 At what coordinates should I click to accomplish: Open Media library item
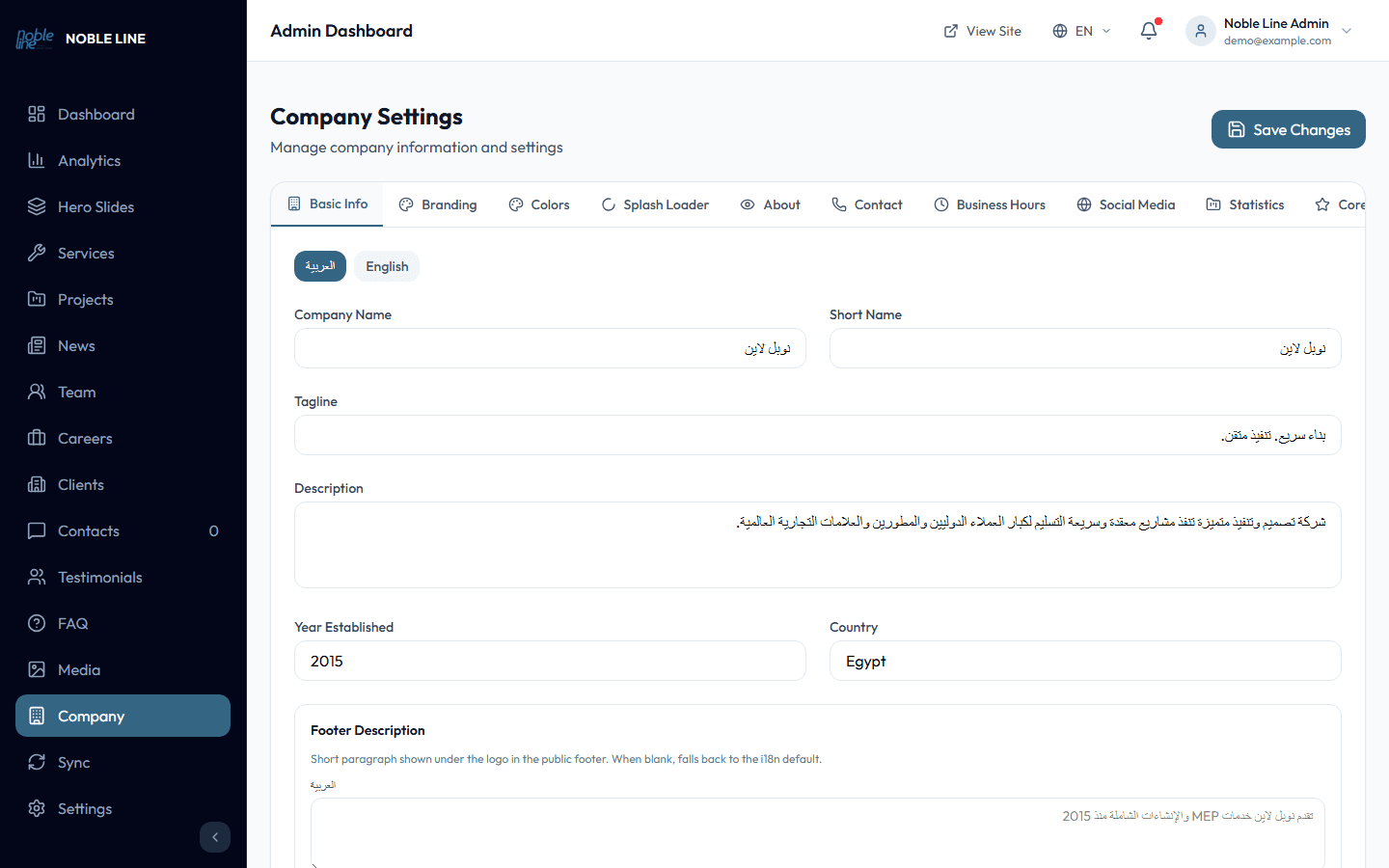pyautogui.click(x=123, y=669)
